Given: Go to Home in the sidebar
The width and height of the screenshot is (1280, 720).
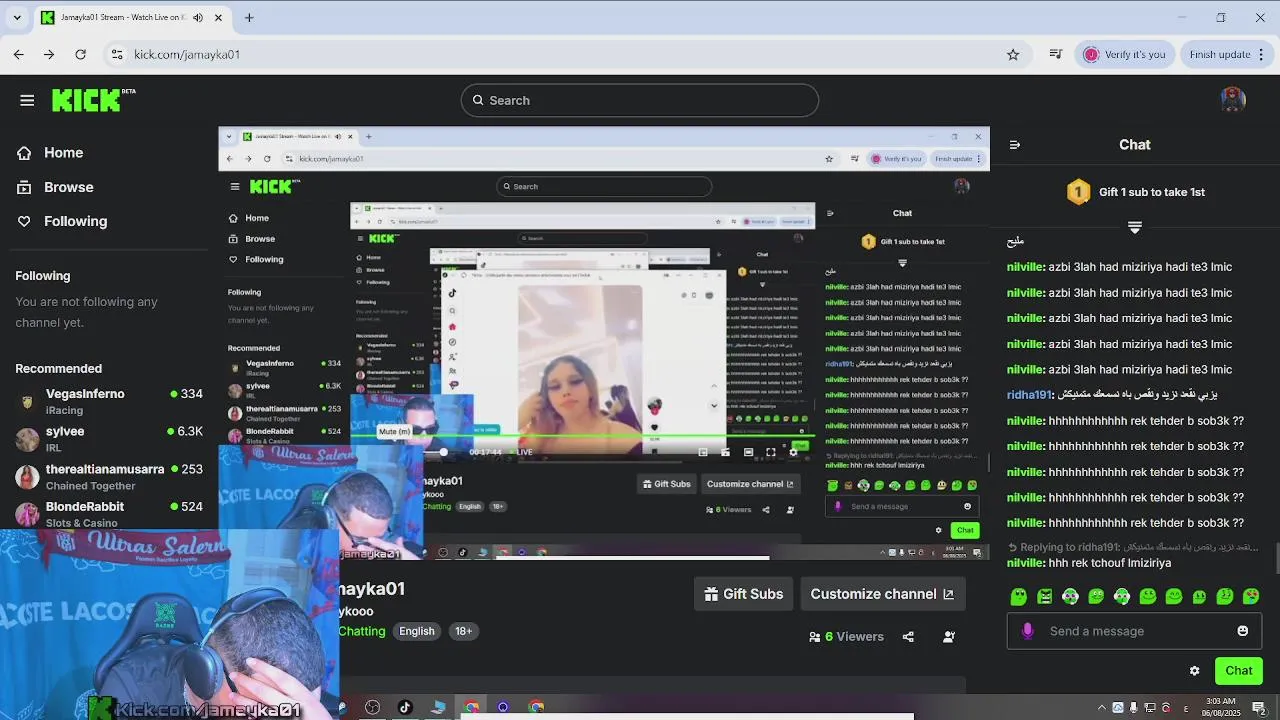Looking at the screenshot, I should 50,153.
